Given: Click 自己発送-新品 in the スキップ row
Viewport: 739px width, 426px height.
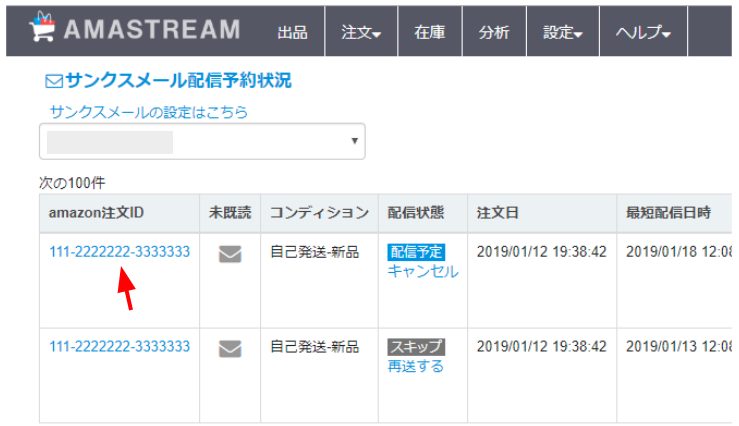Looking at the screenshot, I should pyautogui.click(x=314, y=347).
